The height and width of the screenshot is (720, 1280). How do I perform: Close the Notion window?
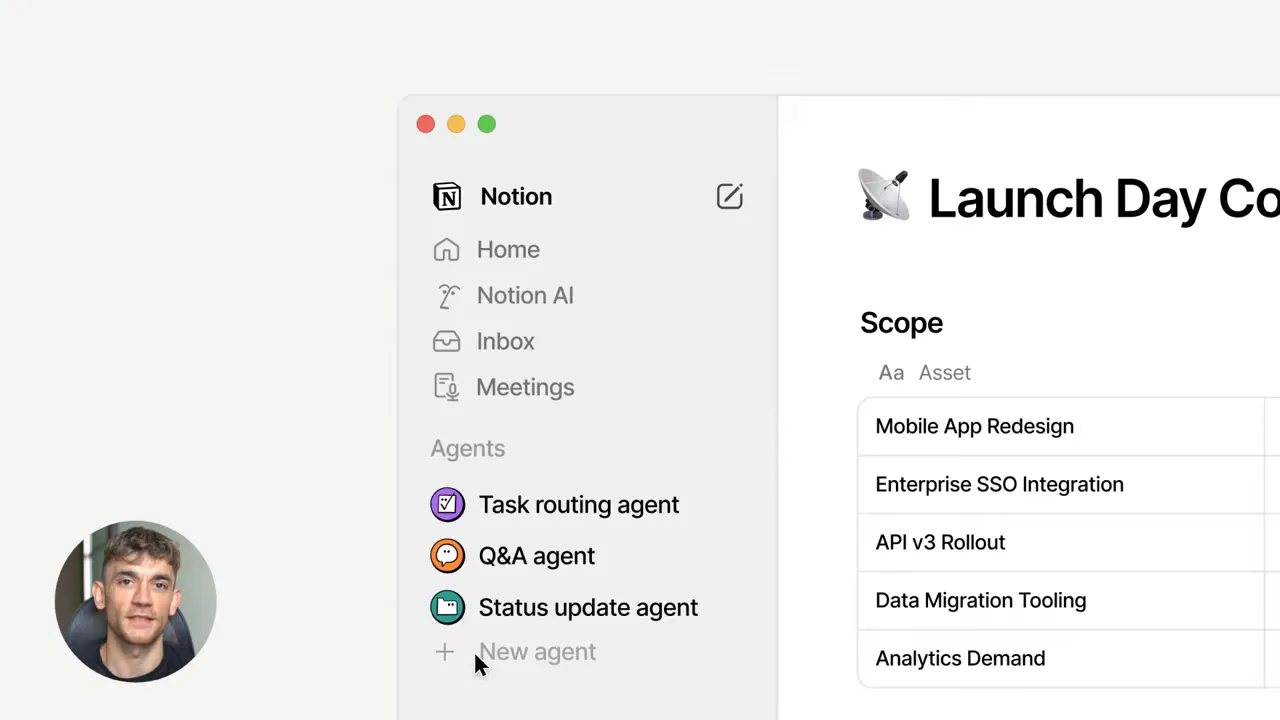pos(426,124)
